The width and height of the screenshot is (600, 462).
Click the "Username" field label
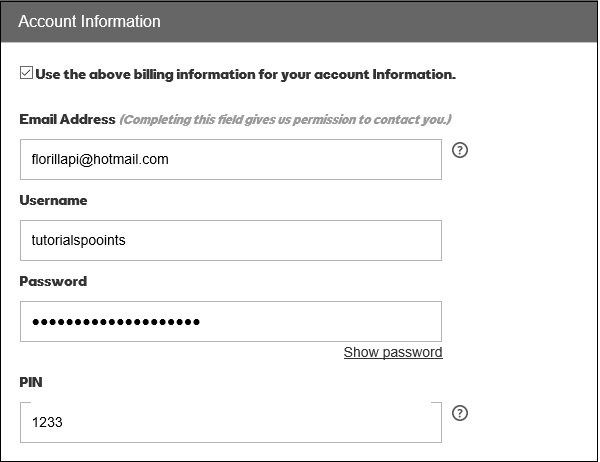53,200
